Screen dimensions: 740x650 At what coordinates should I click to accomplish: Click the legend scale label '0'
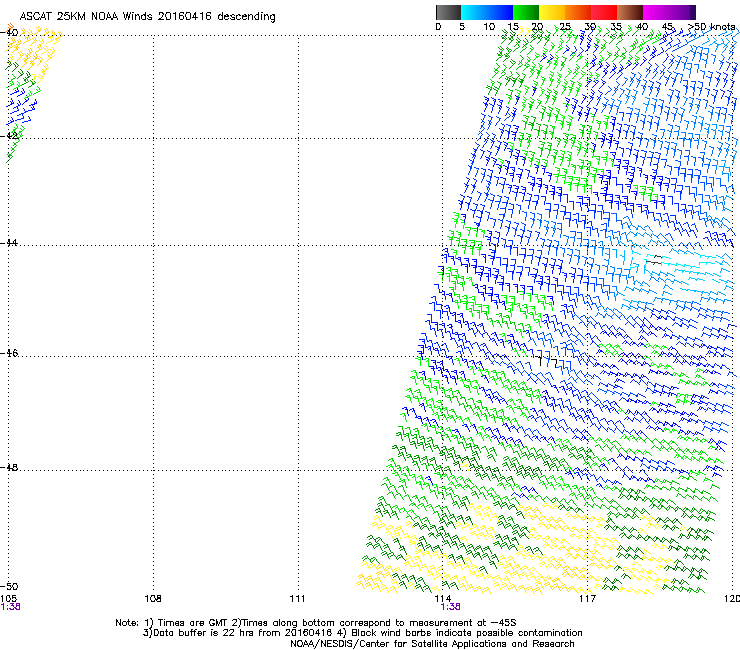click(x=438, y=27)
